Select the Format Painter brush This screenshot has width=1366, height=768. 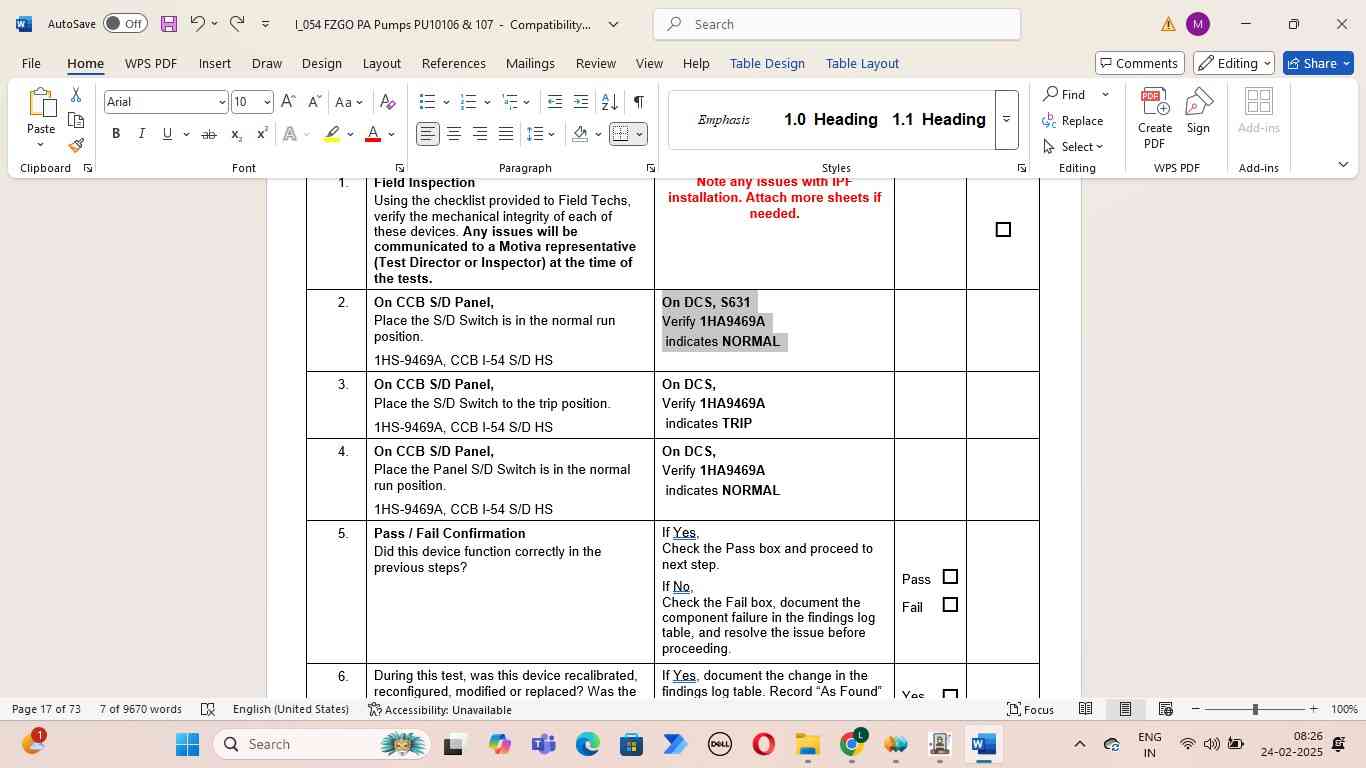[x=76, y=145]
